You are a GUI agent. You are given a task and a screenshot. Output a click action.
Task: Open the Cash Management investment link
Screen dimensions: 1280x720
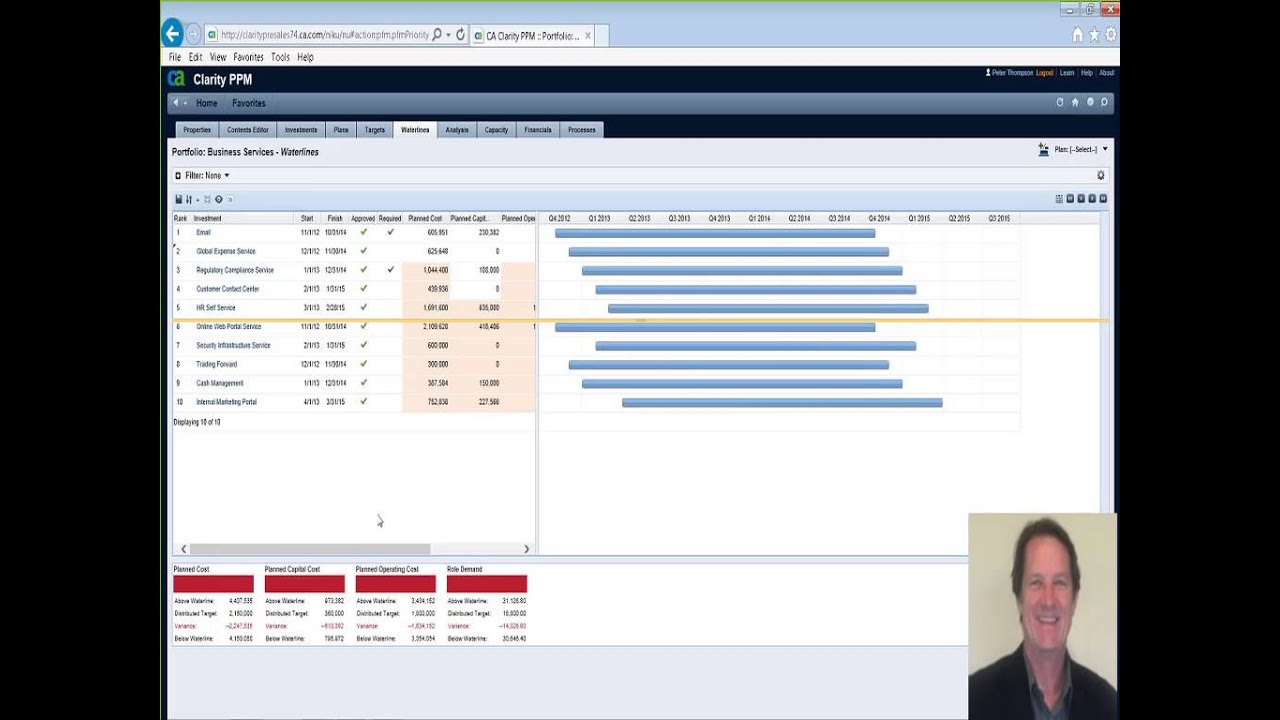coord(218,383)
